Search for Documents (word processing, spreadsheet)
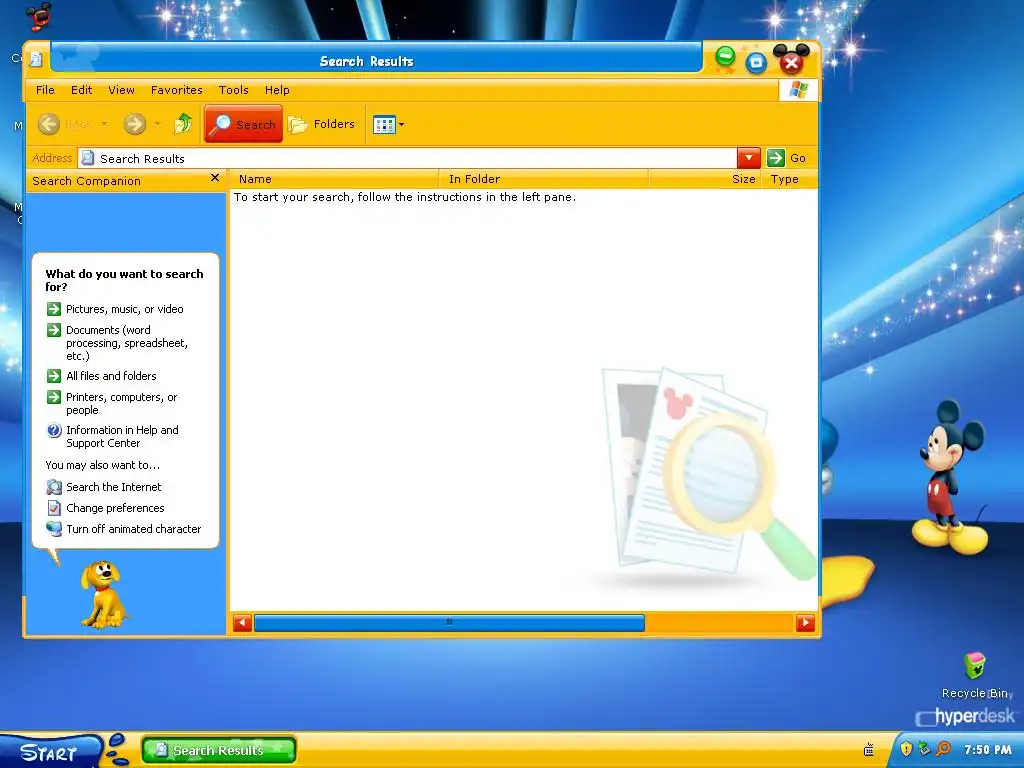 (x=127, y=343)
